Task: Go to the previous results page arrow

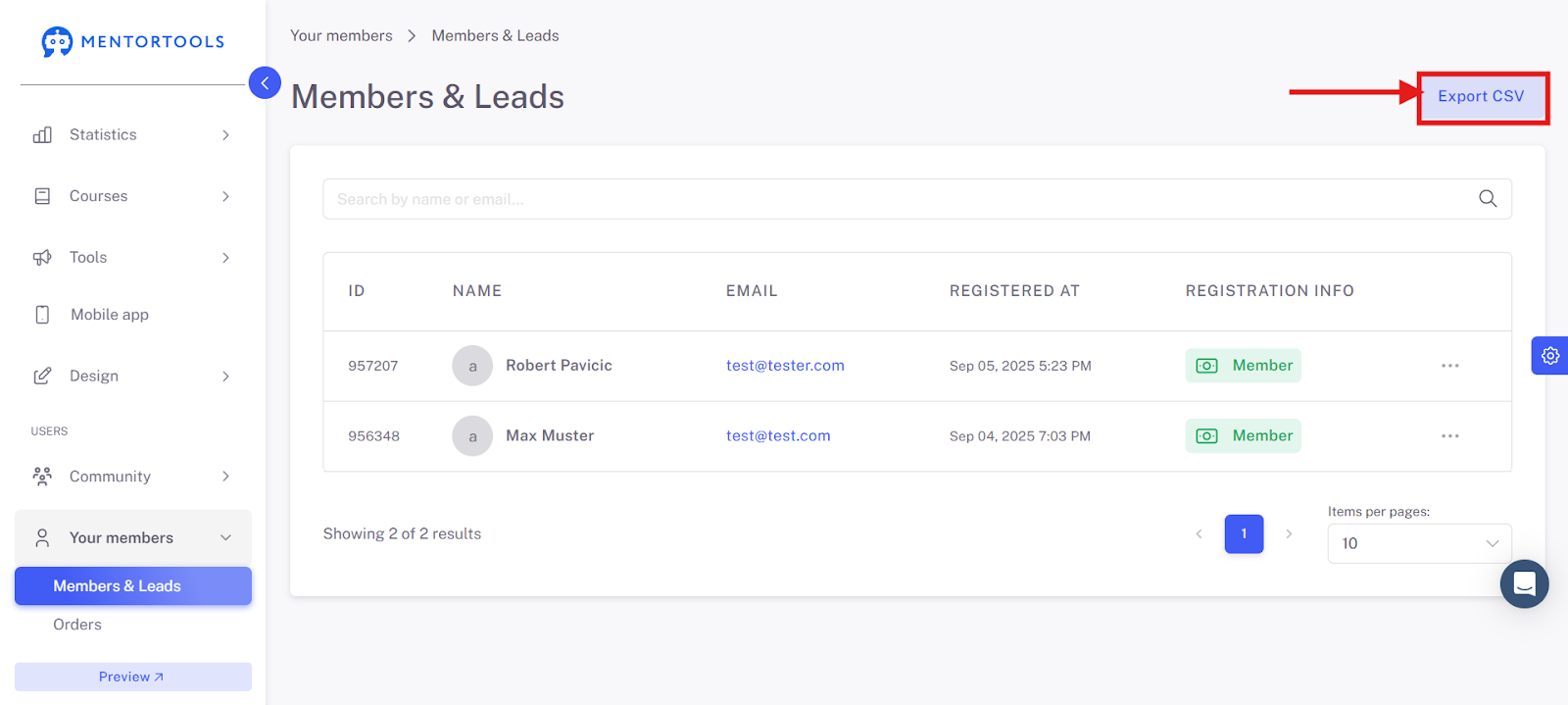Action: (x=1199, y=534)
